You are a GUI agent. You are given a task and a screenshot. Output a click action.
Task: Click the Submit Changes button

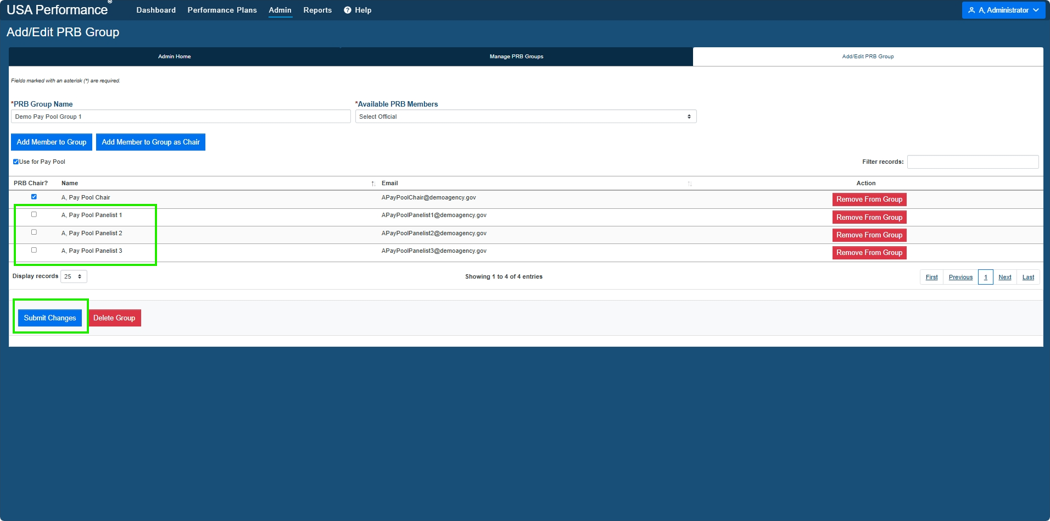pos(50,318)
